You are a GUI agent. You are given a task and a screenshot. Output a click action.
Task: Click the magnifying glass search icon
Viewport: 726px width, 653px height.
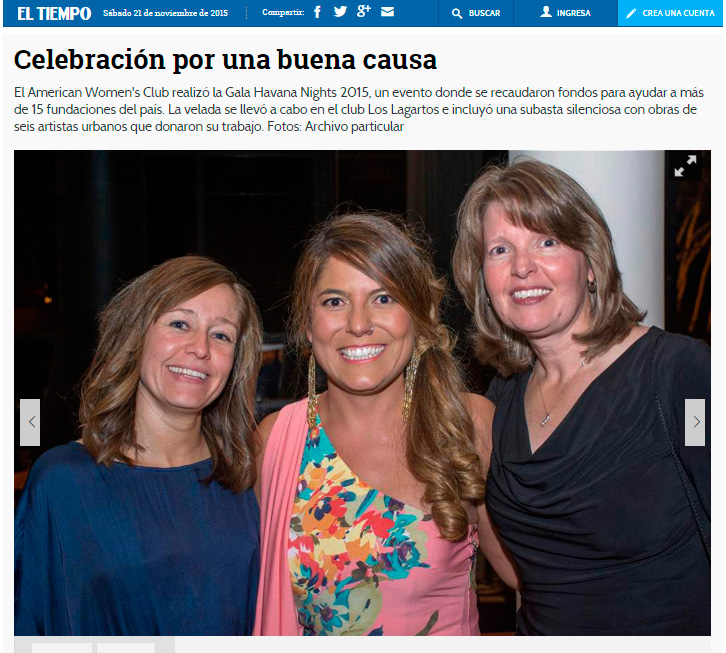457,13
